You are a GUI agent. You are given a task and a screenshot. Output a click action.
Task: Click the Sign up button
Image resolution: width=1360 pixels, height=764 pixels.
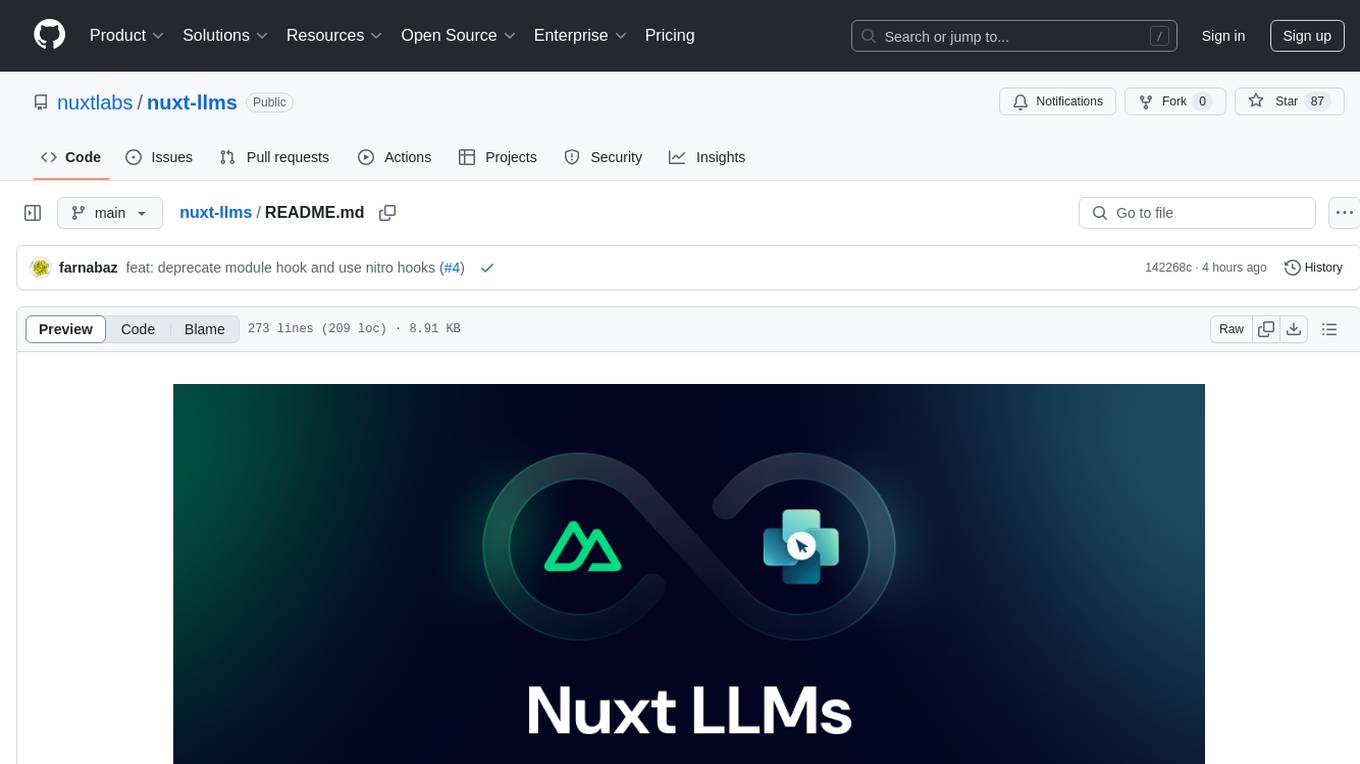pyautogui.click(x=1307, y=36)
